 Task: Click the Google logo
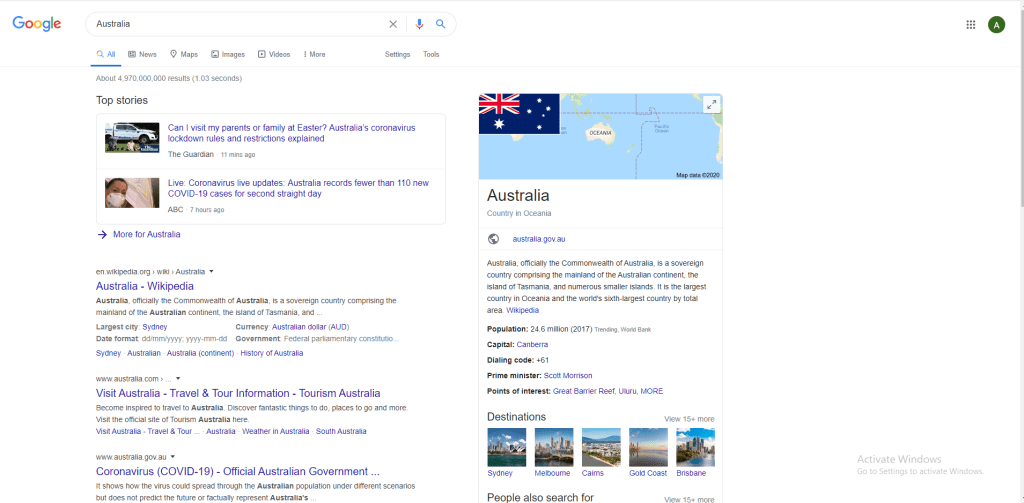click(x=37, y=24)
